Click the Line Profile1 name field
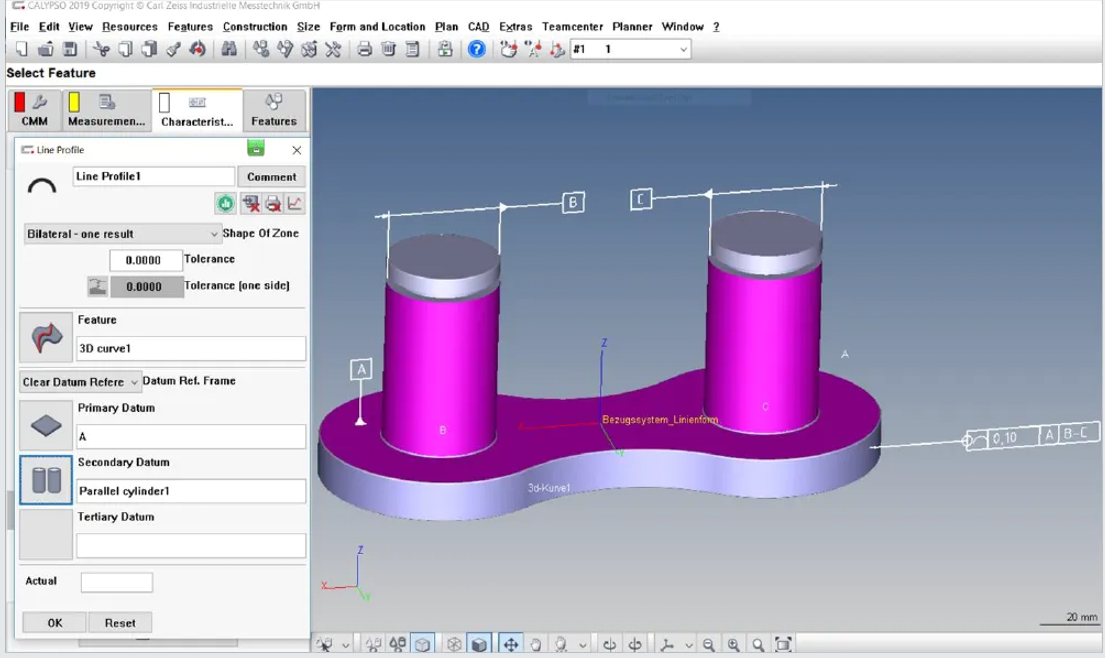 click(x=154, y=176)
